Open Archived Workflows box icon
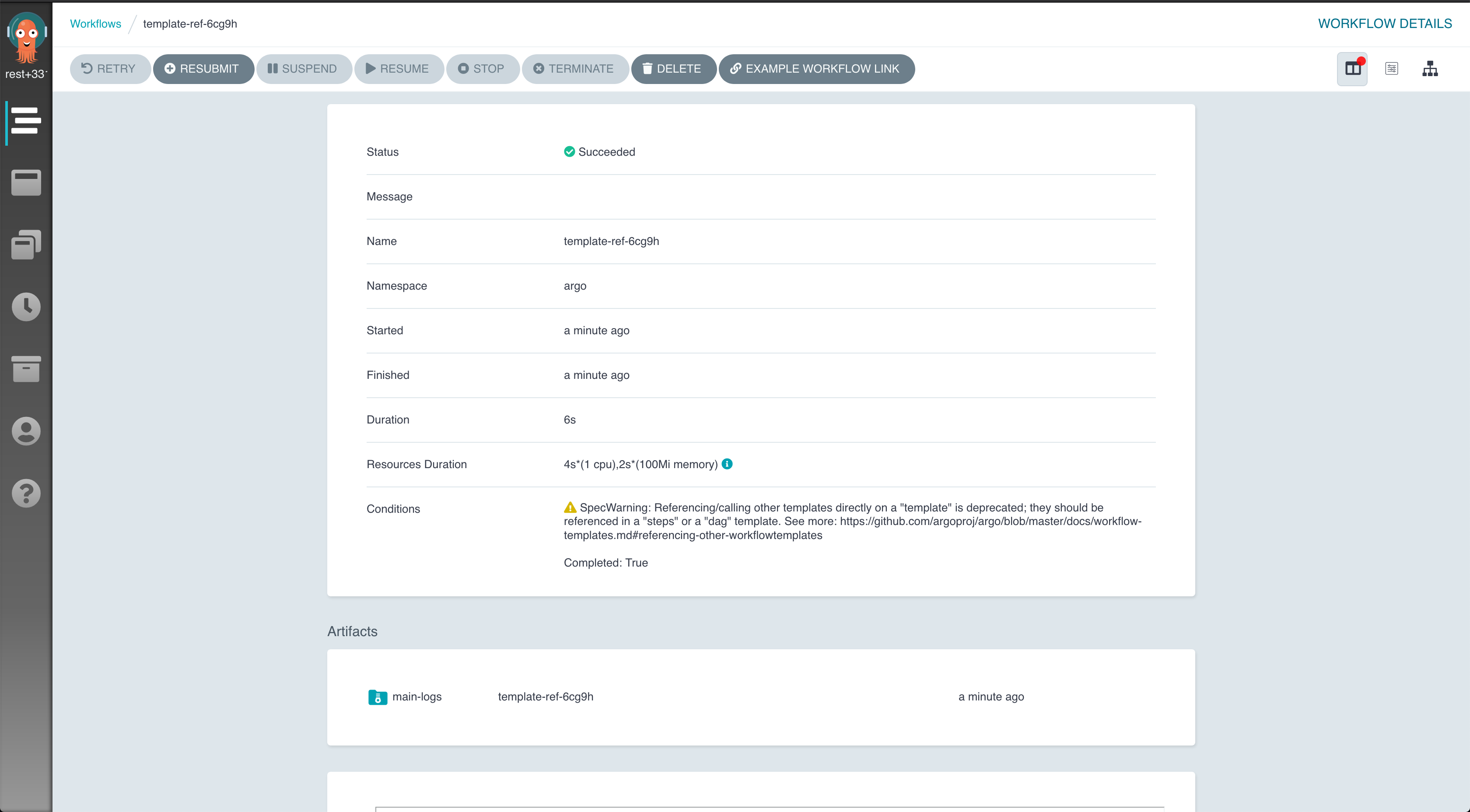The height and width of the screenshot is (812, 1470). click(26, 369)
